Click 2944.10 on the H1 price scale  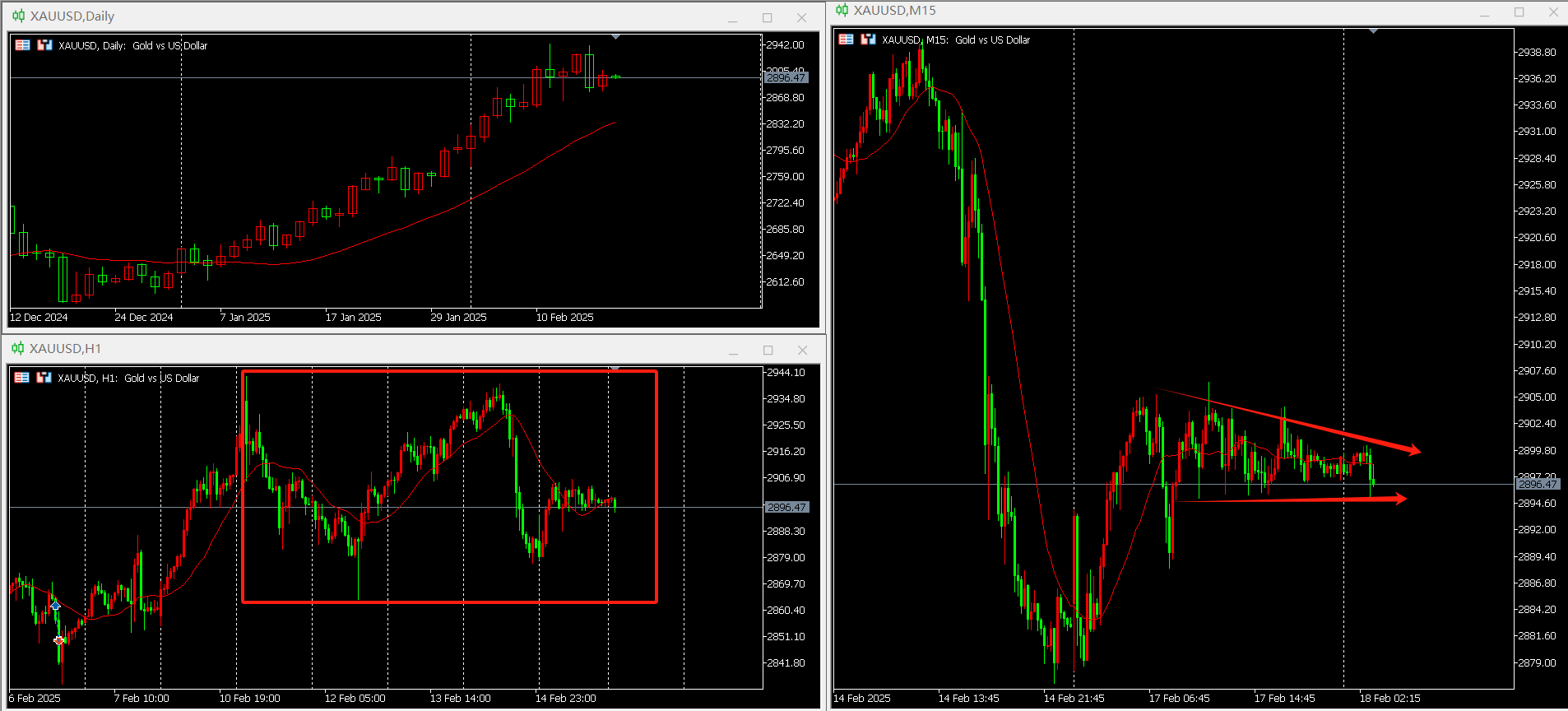click(786, 372)
